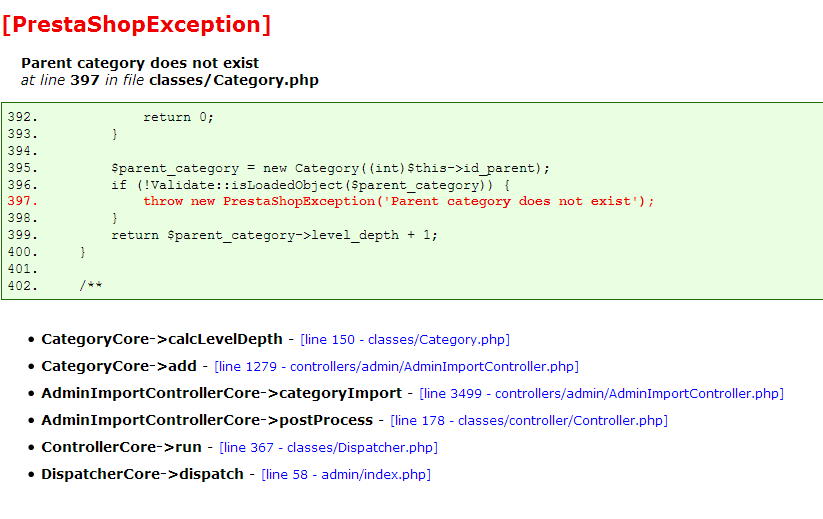The height and width of the screenshot is (519, 823).
Task: Click the [PrestaShopException] red heading
Action: click(x=136, y=25)
